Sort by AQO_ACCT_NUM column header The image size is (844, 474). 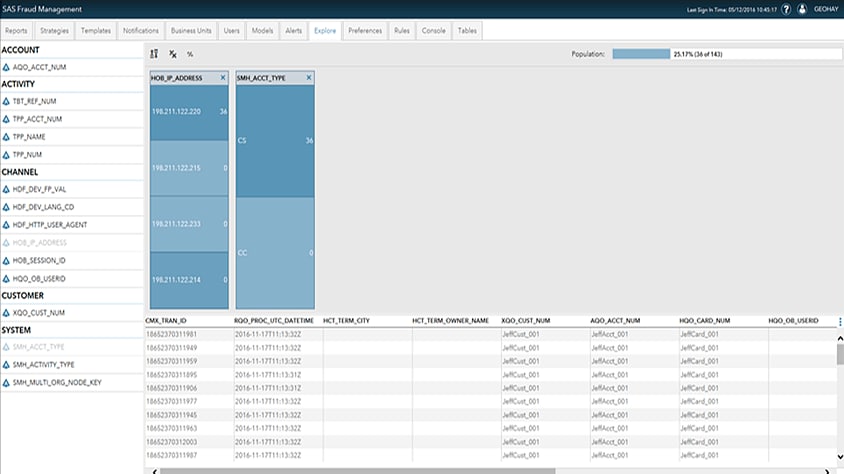[x=615, y=321]
